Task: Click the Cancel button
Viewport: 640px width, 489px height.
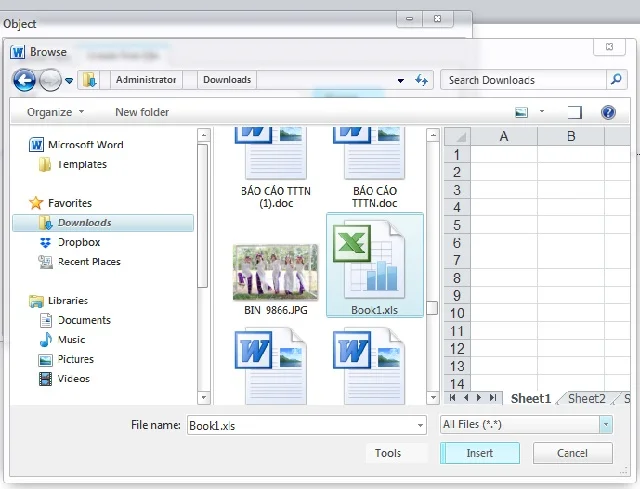Action: [573, 453]
